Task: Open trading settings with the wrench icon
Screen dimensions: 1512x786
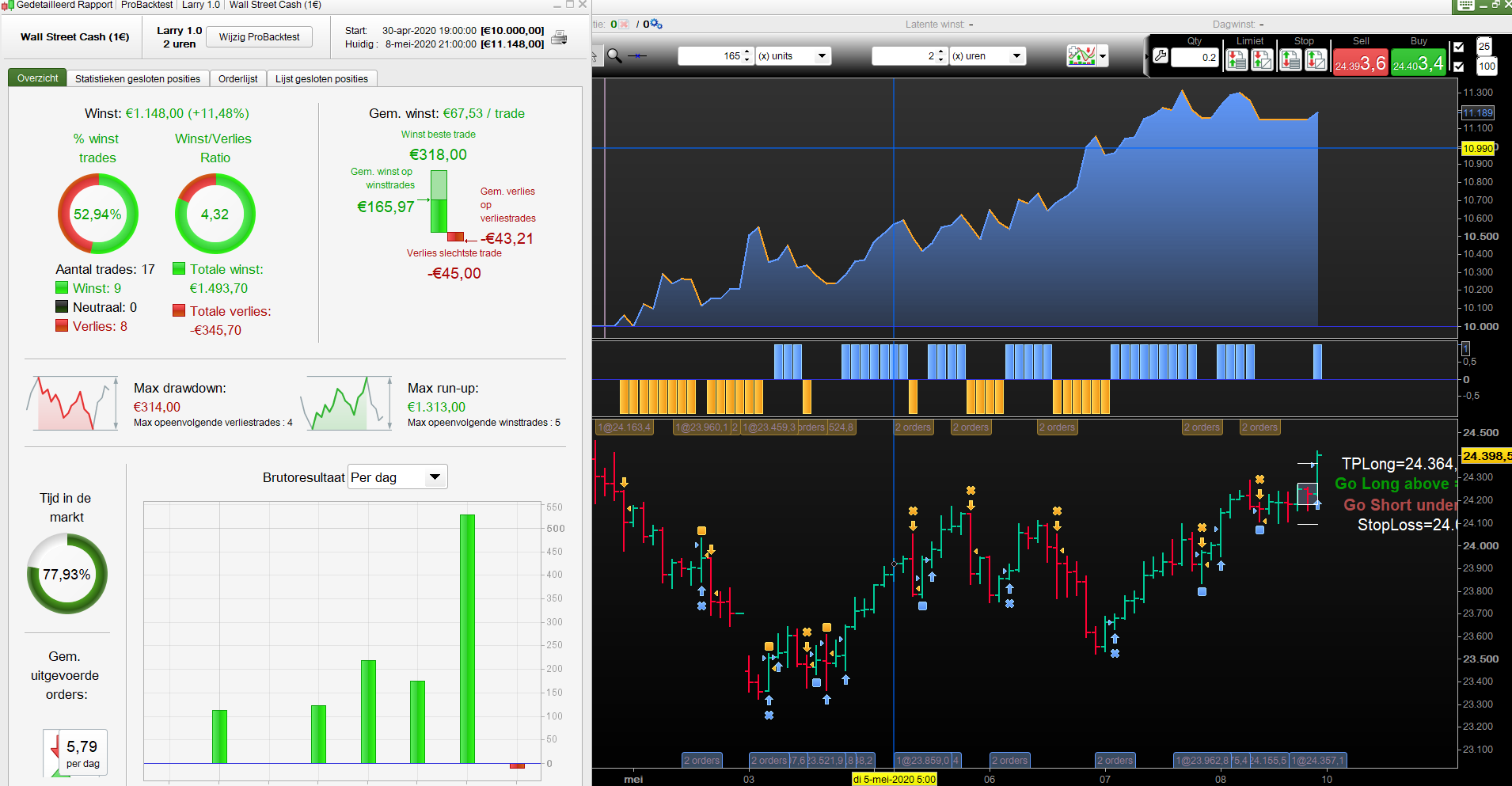Action: click(x=1161, y=55)
